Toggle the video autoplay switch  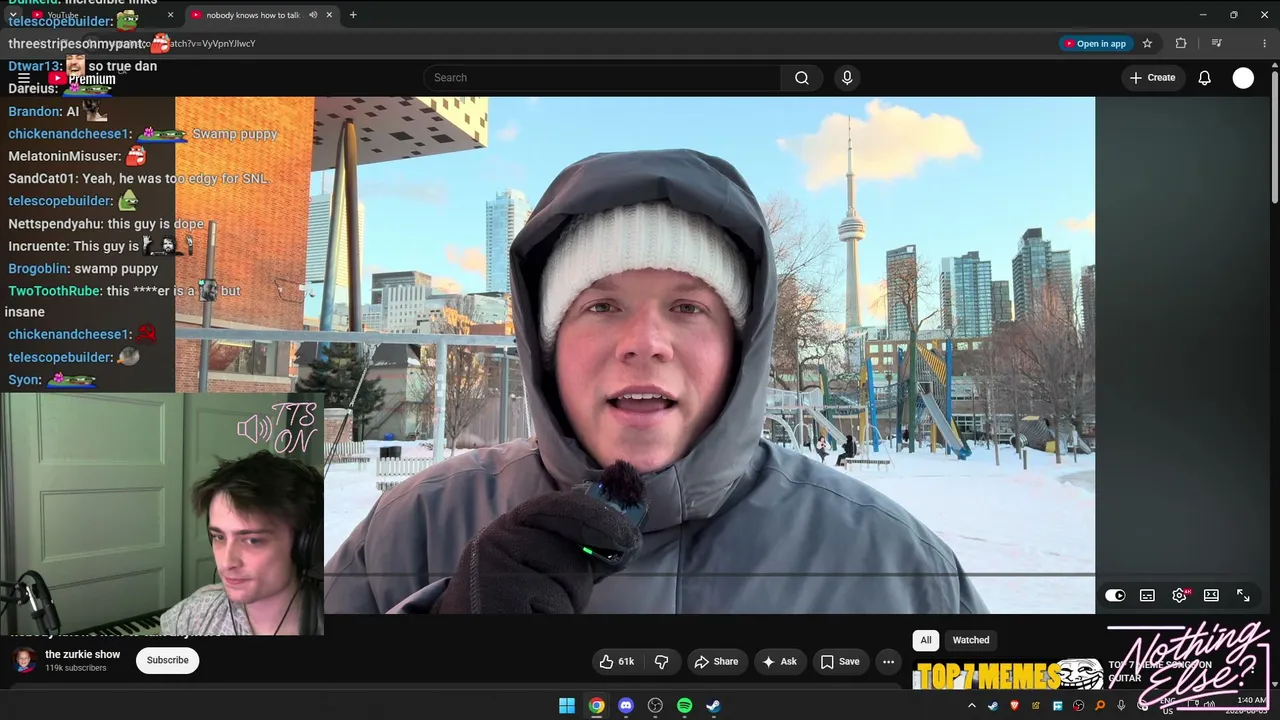(1115, 595)
